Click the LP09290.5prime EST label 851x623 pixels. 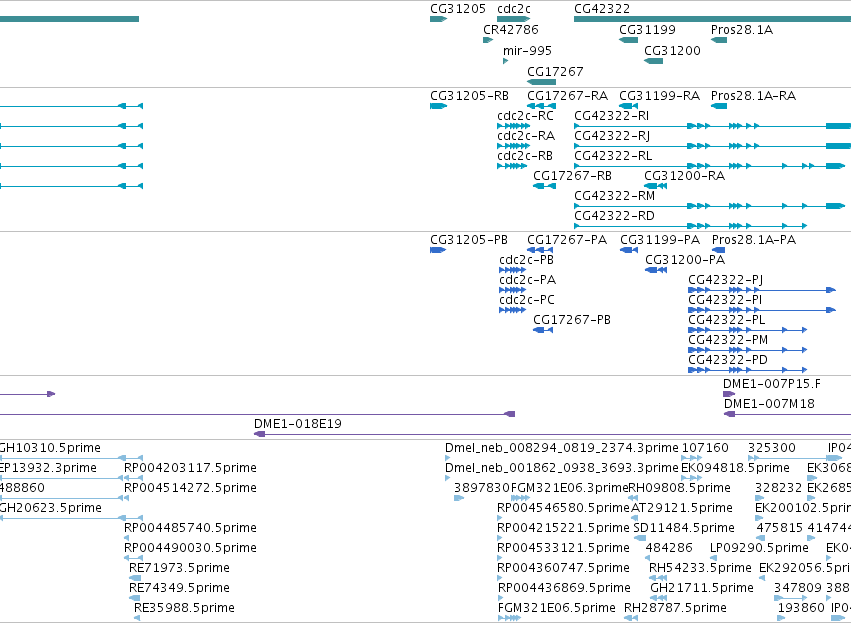pyautogui.click(x=759, y=548)
